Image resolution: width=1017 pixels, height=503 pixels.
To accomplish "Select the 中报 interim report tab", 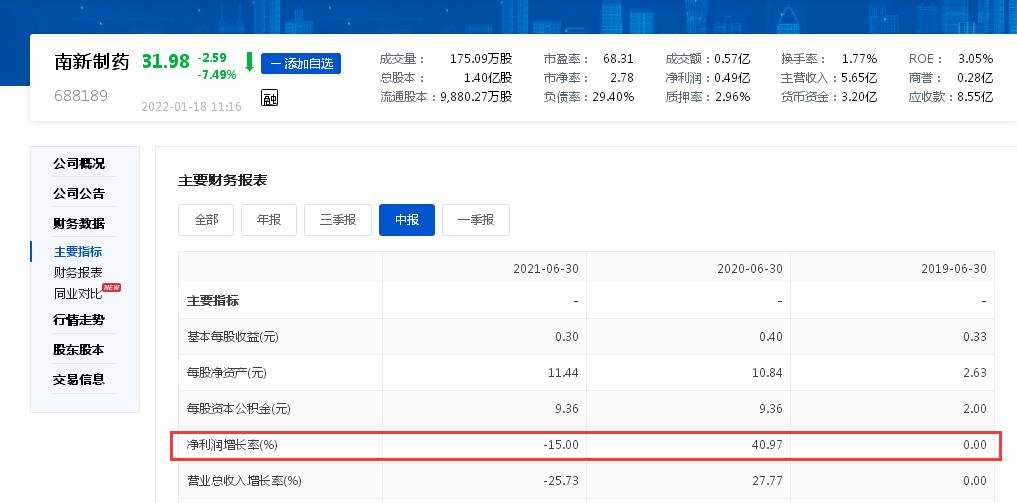I will click(x=407, y=220).
